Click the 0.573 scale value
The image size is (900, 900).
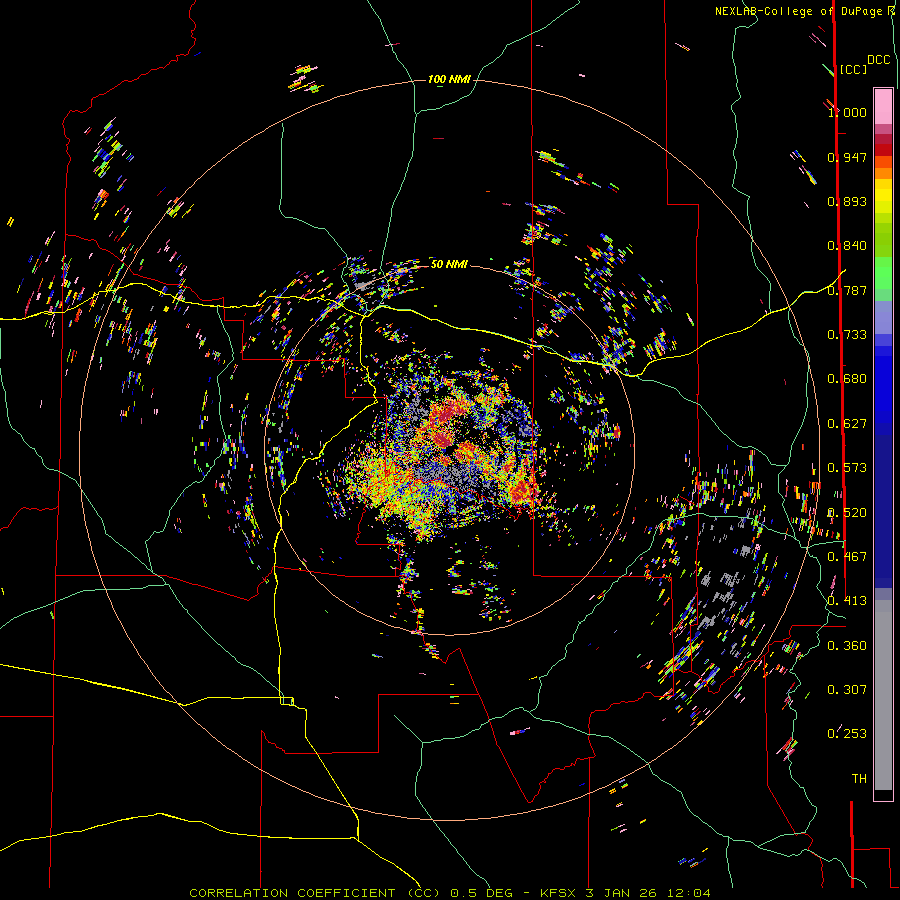847,468
